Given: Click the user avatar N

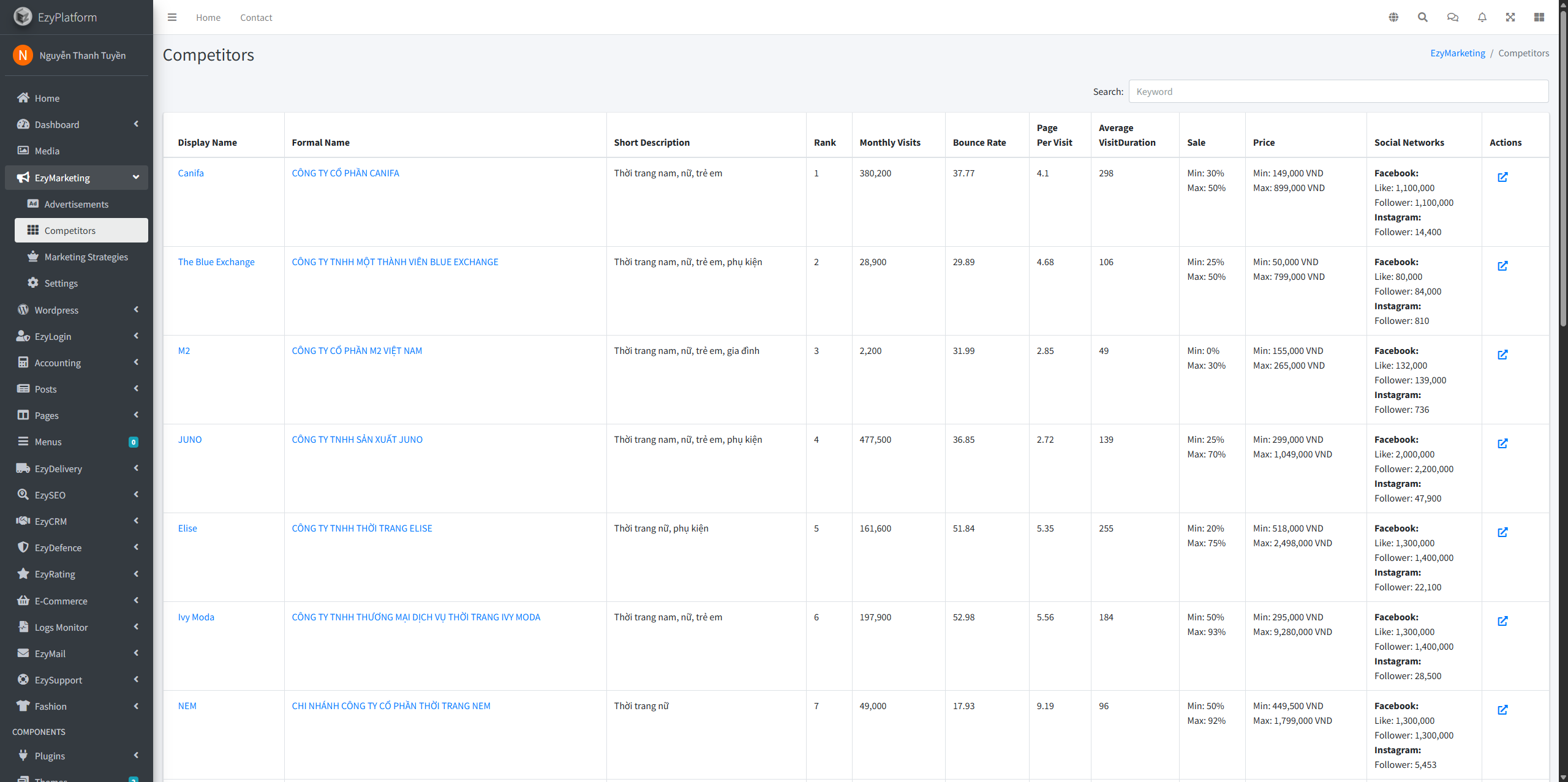Looking at the screenshot, I should [23, 55].
